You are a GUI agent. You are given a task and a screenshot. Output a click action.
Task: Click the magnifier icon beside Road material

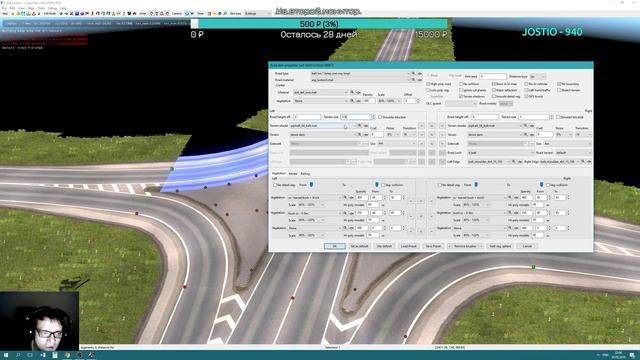click(x=413, y=80)
